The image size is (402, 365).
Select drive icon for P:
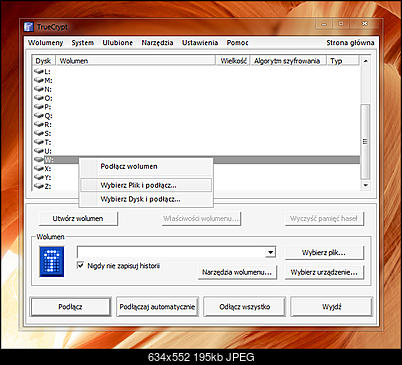coord(39,107)
